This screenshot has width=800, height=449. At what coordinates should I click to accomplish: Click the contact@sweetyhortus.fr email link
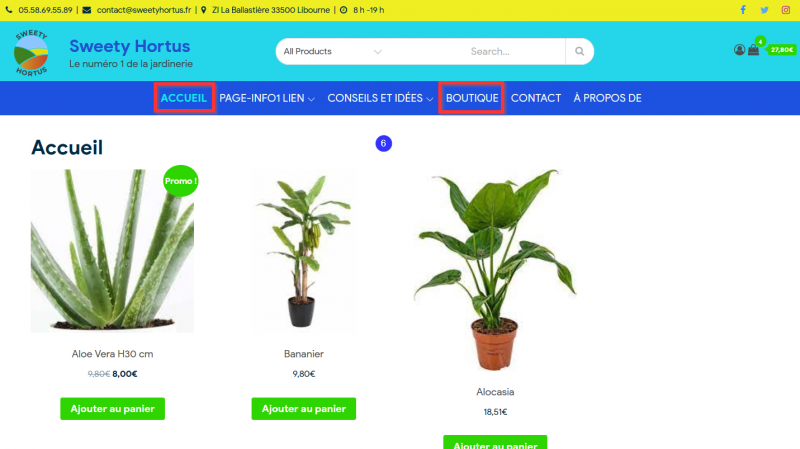tap(144, 10)
